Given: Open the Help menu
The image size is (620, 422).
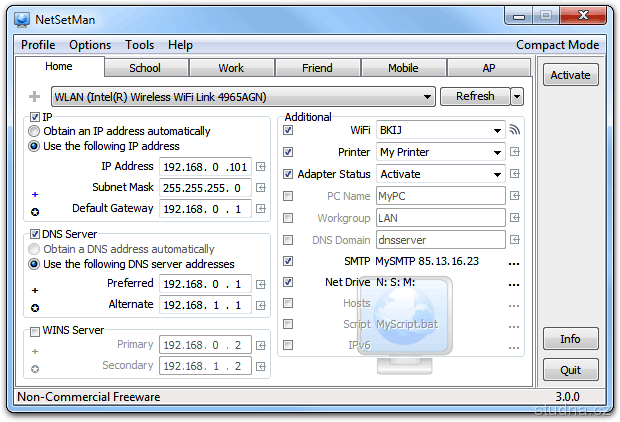Looking at the screenshot, I should (x=180, y=45).
